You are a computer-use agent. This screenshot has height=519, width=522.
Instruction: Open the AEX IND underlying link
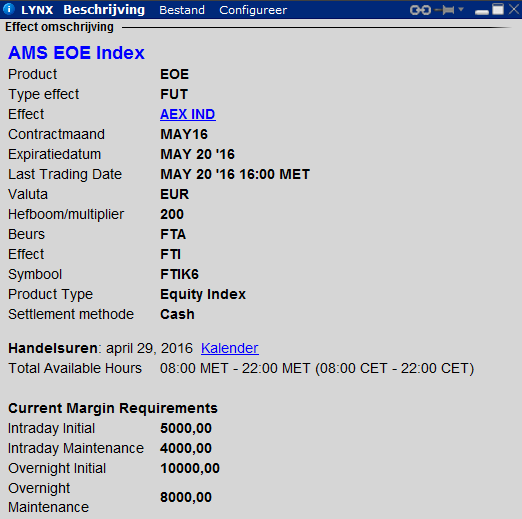(x=188, y=114)
